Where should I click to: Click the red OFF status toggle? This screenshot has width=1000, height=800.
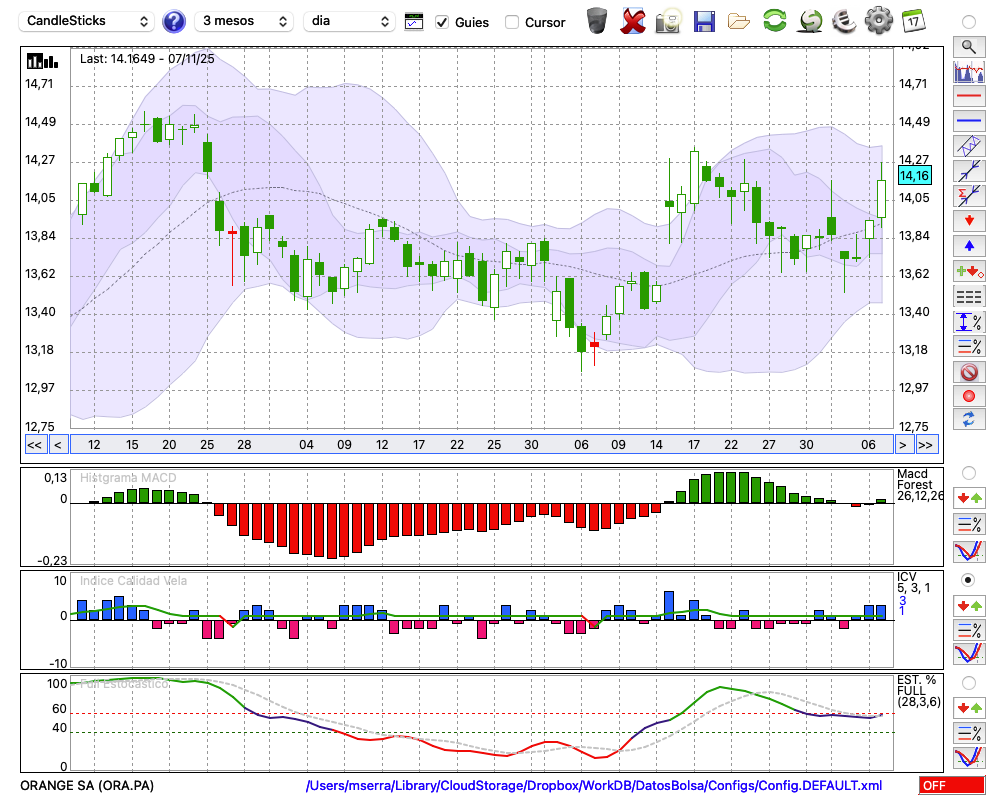click(x=951, y=786)
